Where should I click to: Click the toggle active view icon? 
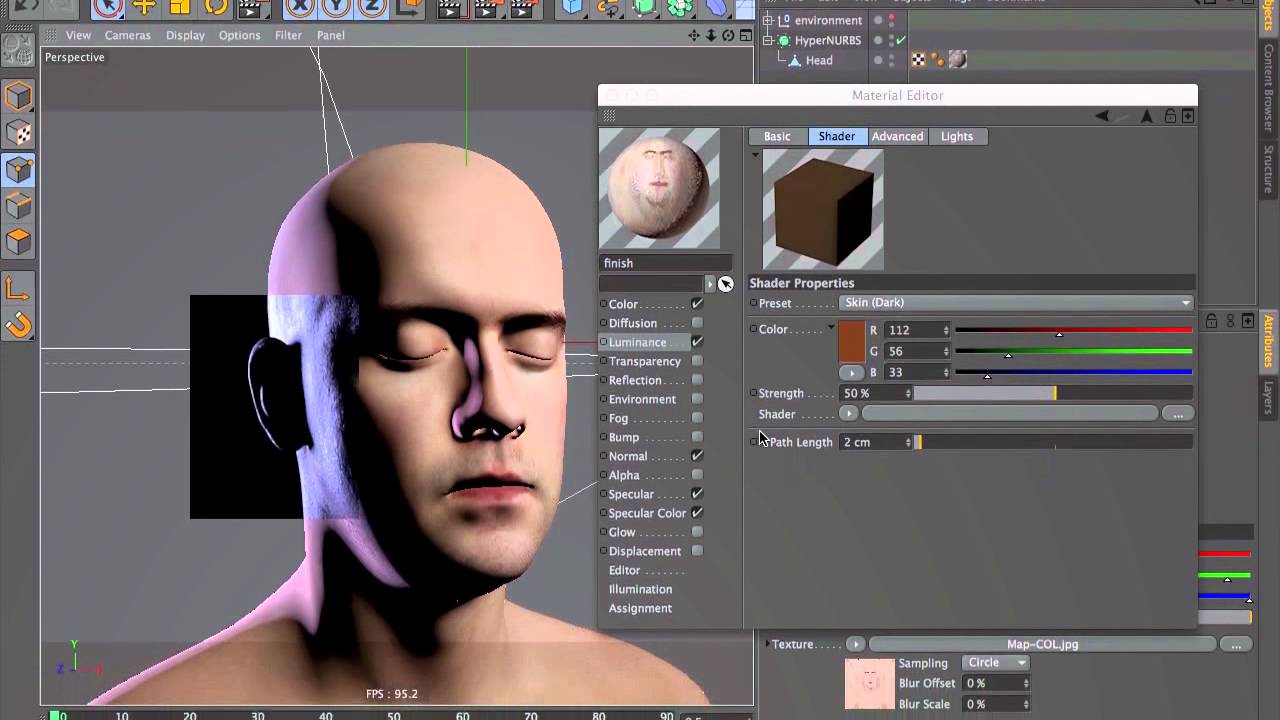point(745,35)
